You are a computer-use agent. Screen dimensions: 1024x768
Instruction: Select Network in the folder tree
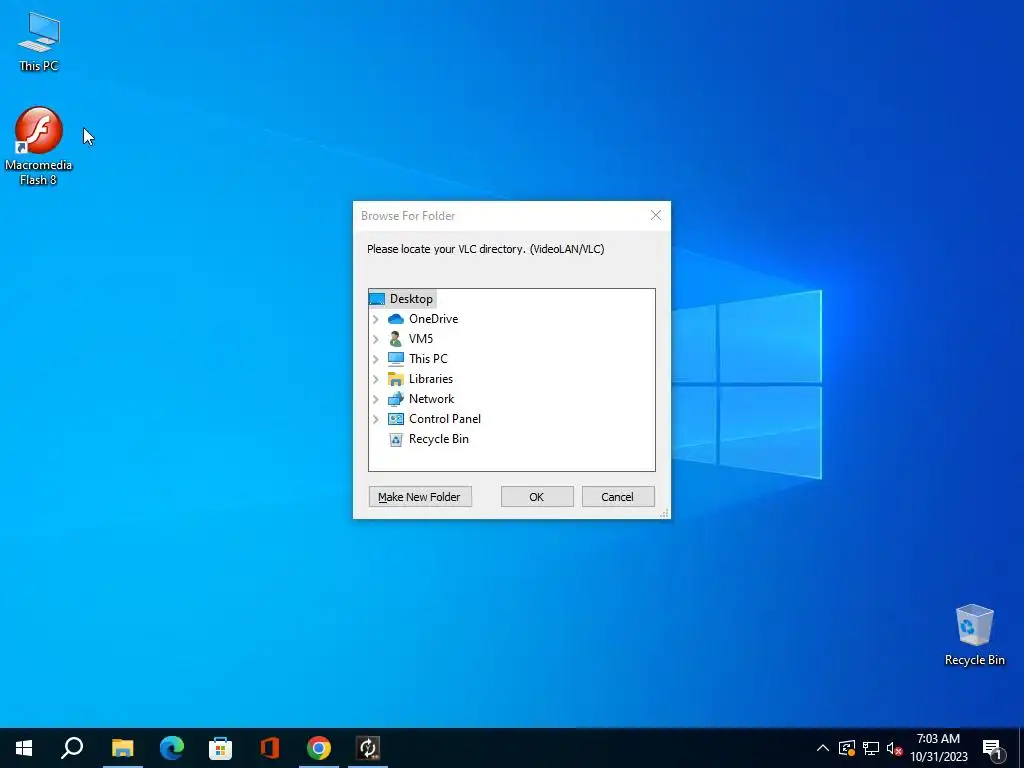coord(431,399)
